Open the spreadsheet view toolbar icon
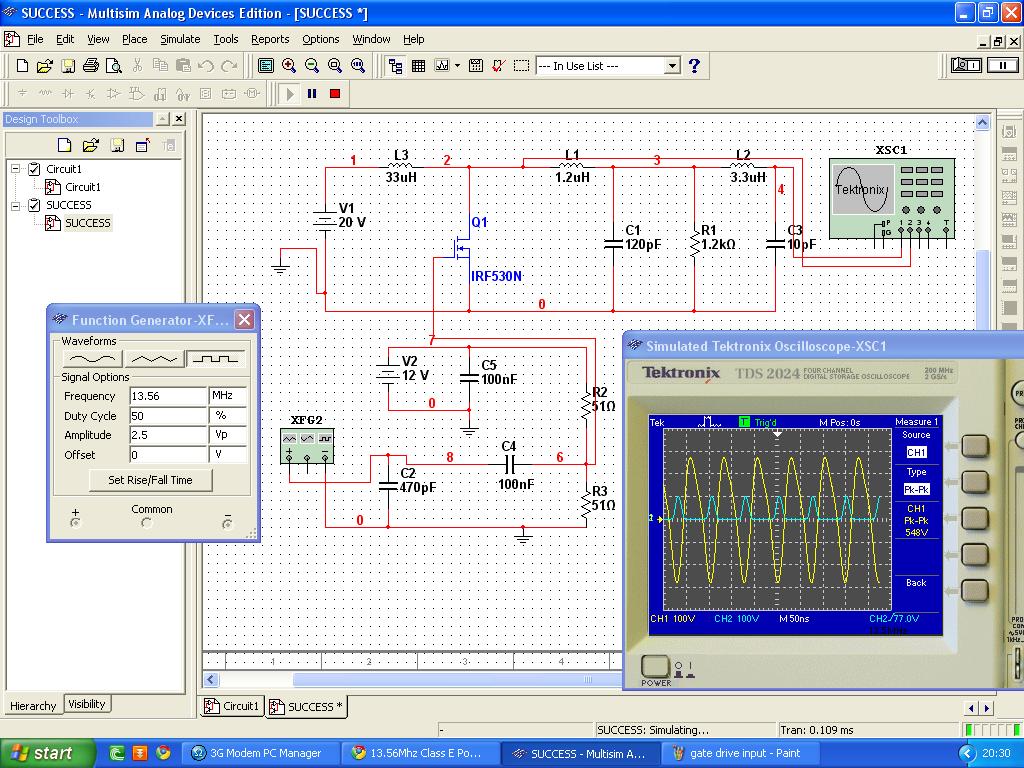Viewport: 1024px width, 768px height. tap(419, 66)
